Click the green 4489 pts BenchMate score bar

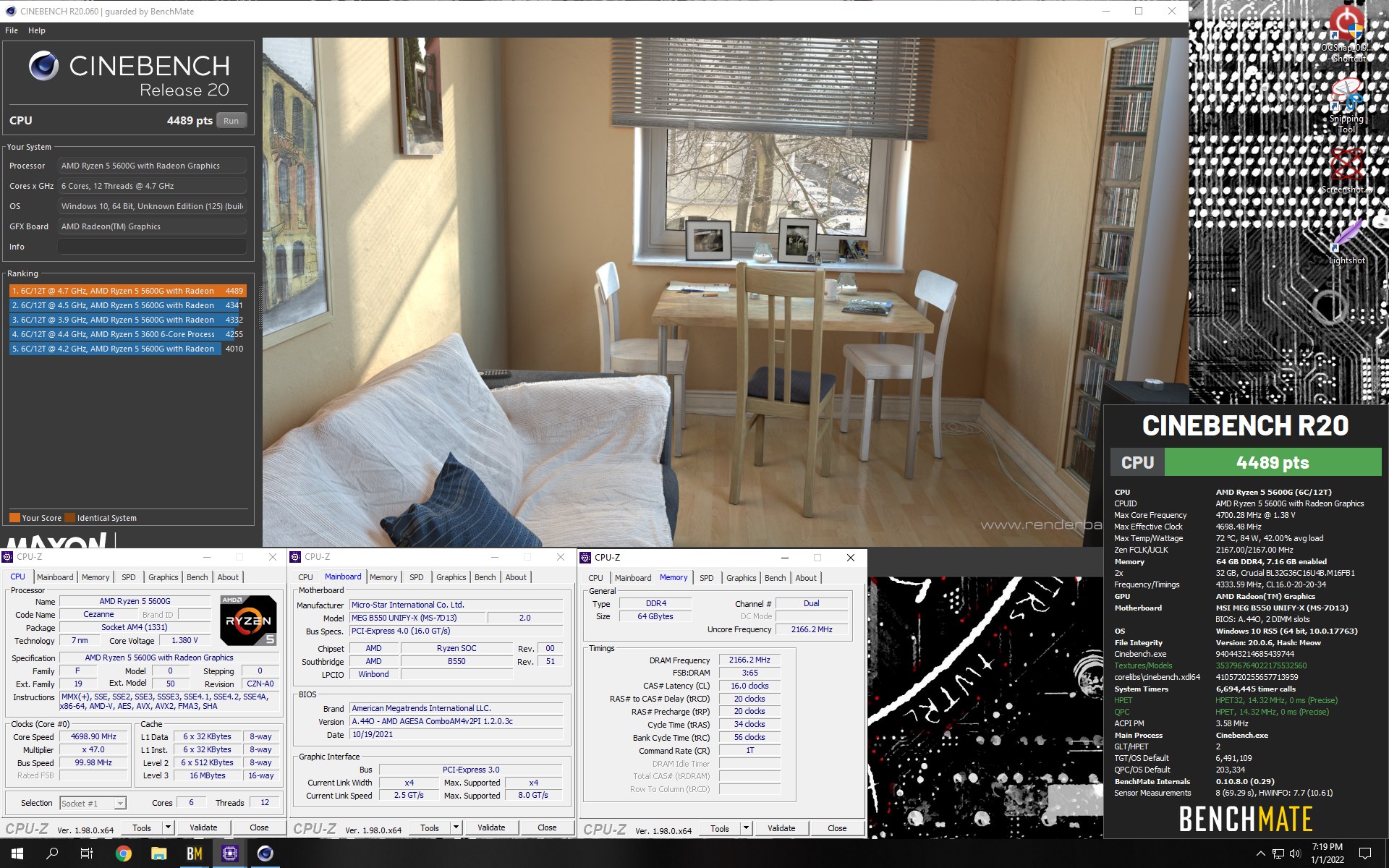[x=1273, y=463]
